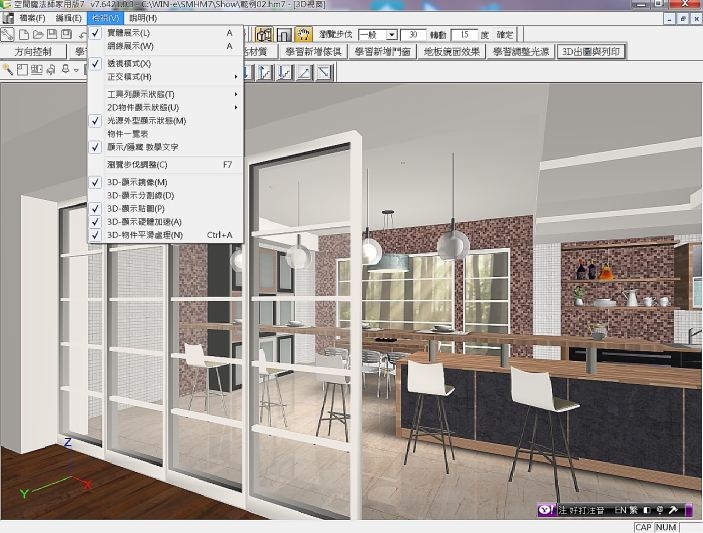Open the 說明(H) menu
This screenshot has width=703, height=533.
point(143,18)
